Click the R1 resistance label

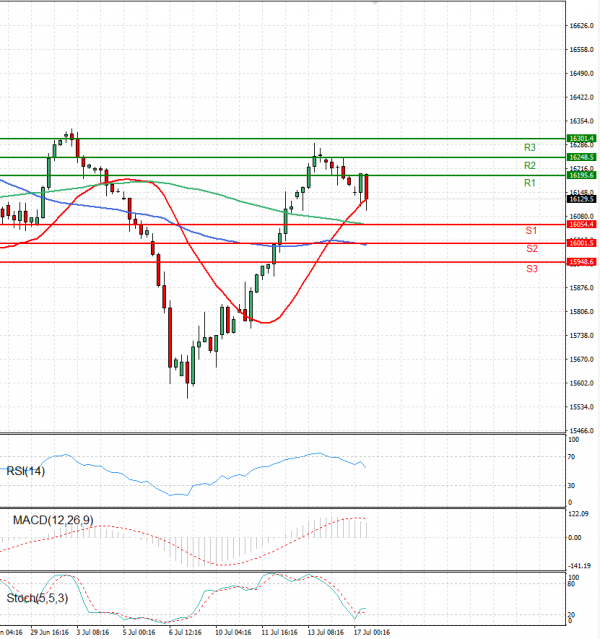coord(529,183)
